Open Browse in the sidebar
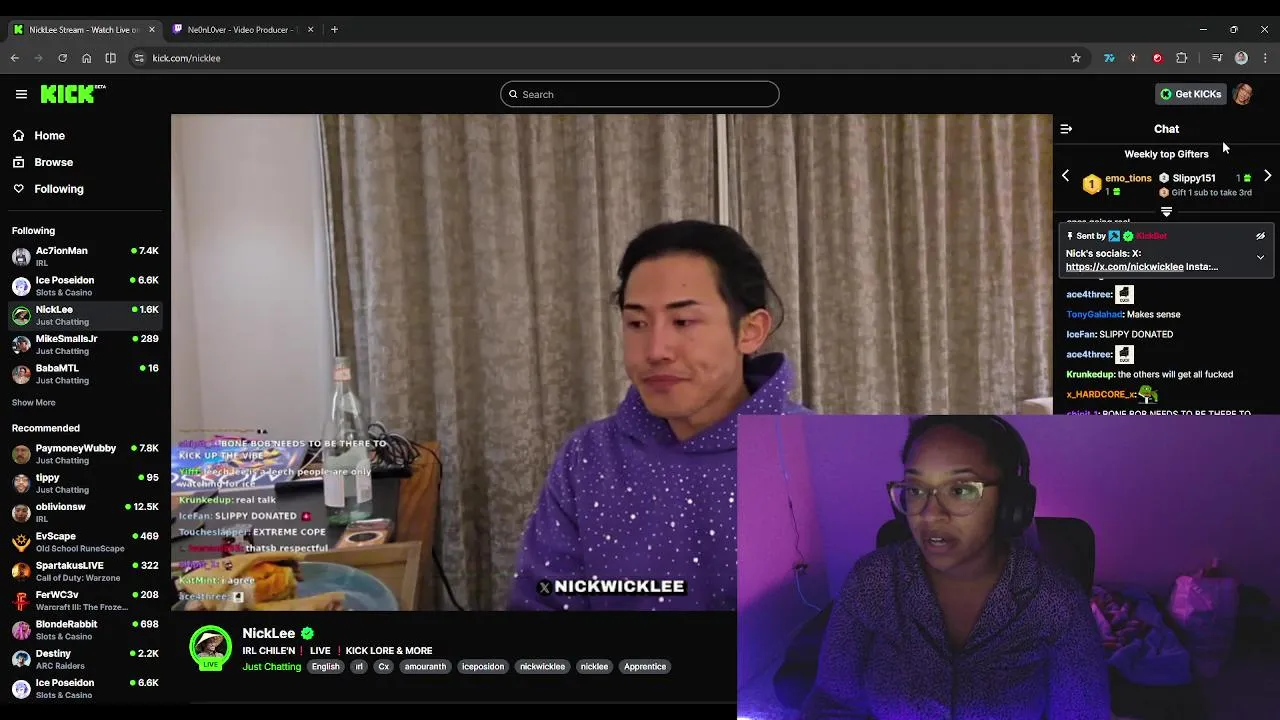 53,162
